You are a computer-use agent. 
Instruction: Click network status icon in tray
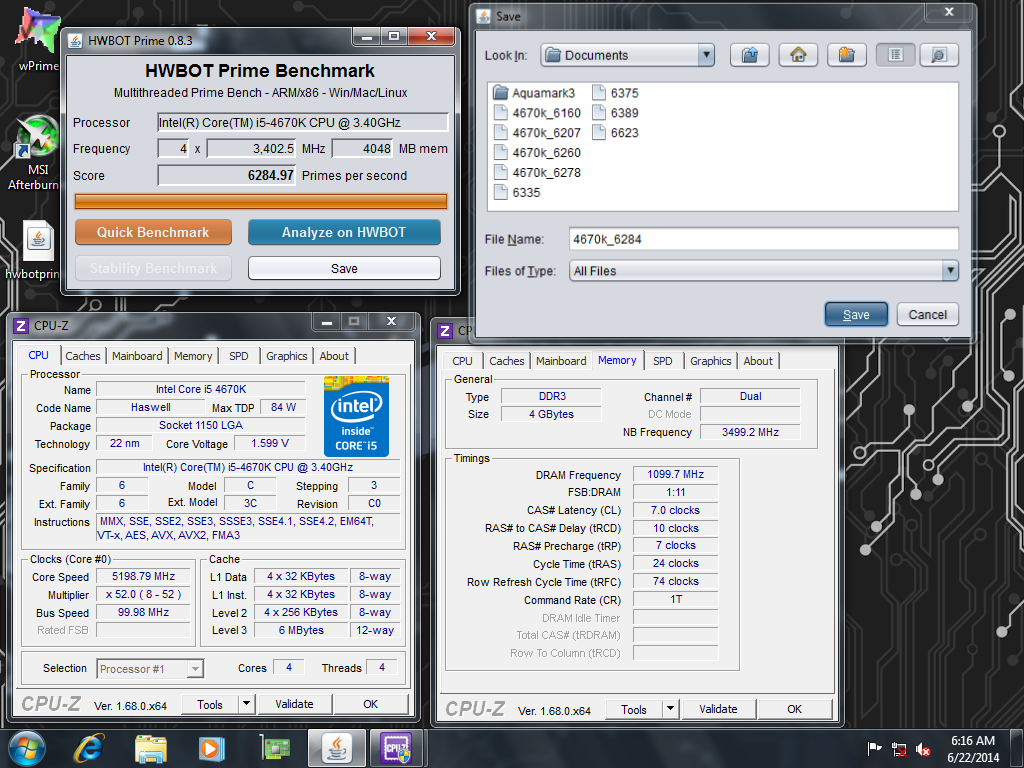[x=899, y=749]
